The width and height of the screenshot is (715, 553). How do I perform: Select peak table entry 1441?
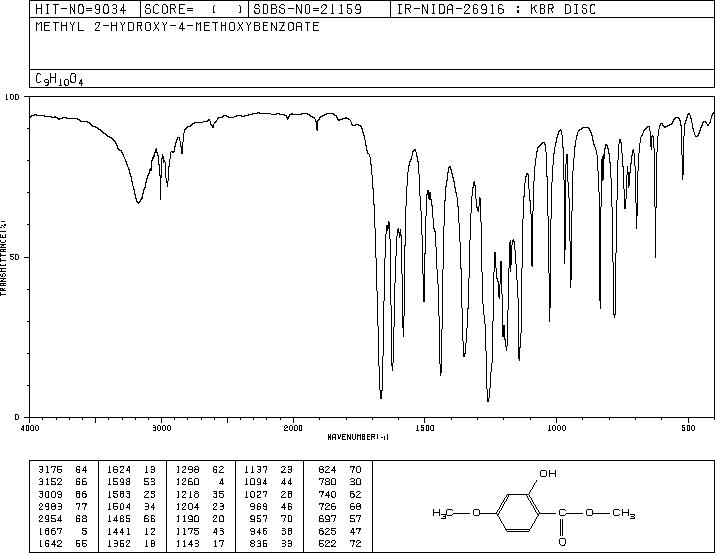coord(119,531)
